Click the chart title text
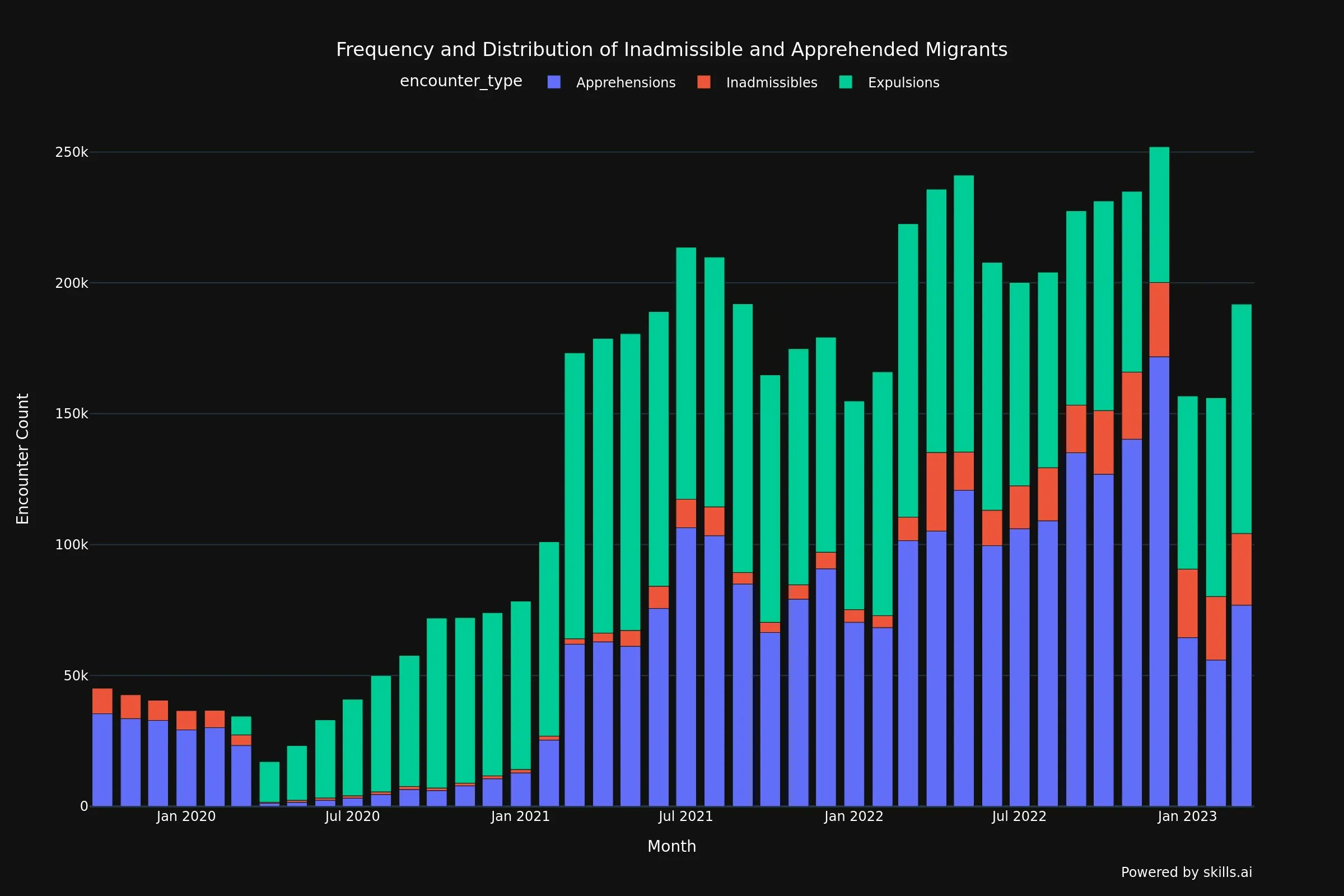1344x896 pixels. [671, 50]
